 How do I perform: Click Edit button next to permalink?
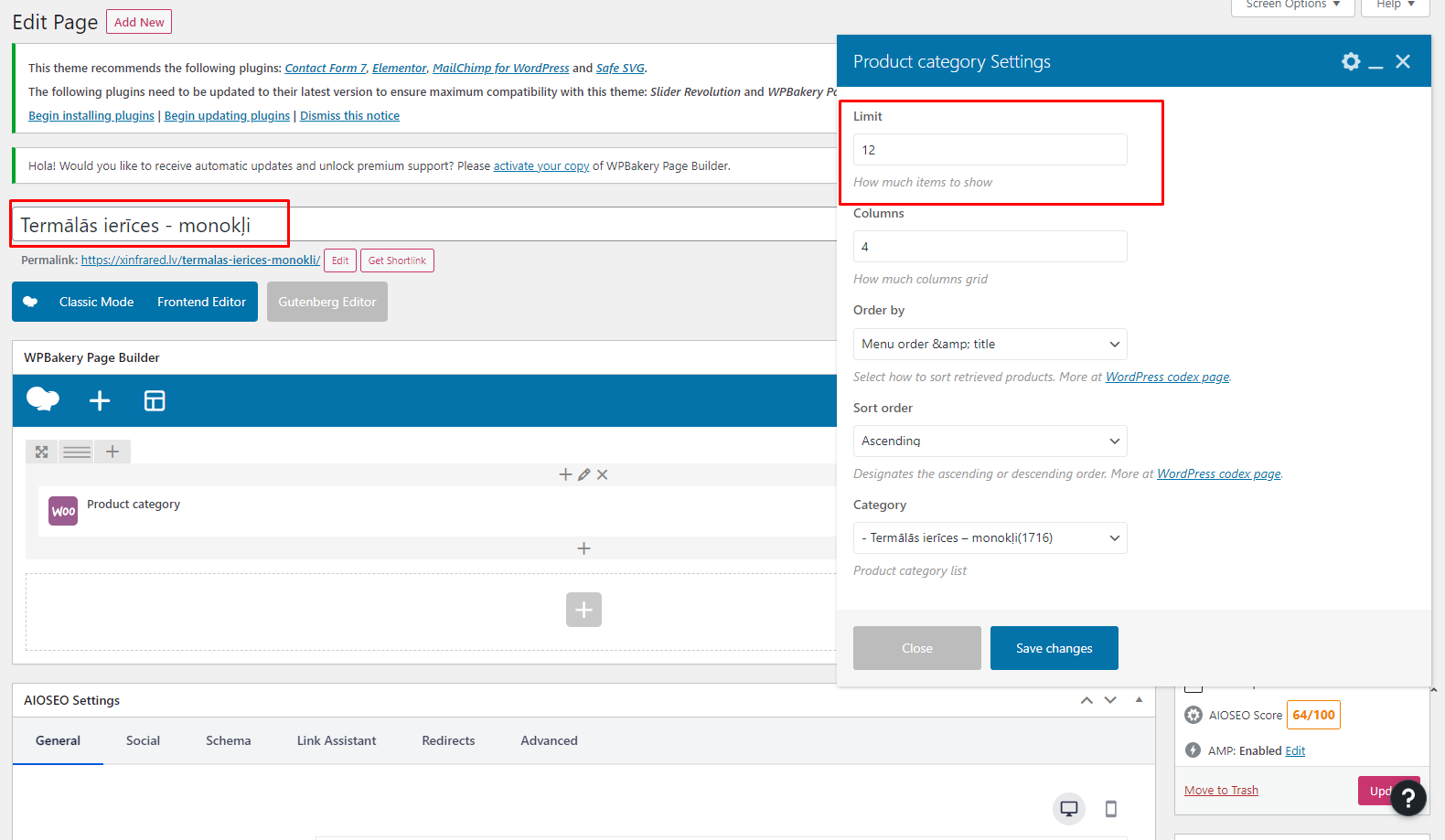pos(340,261)
